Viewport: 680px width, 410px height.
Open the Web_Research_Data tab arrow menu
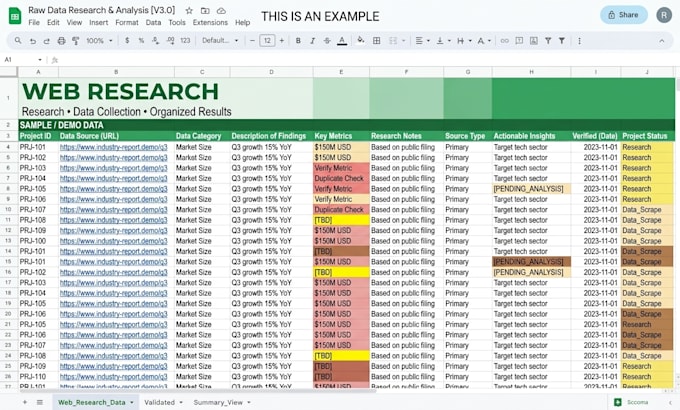[132, 402]
